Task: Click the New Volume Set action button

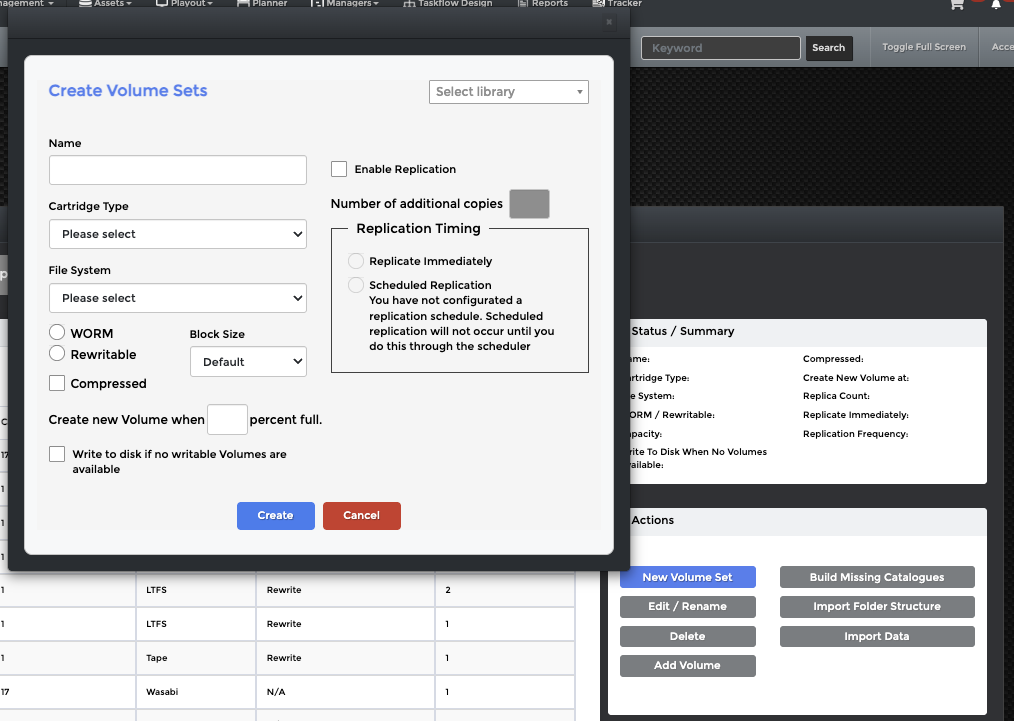Action: 687,577
